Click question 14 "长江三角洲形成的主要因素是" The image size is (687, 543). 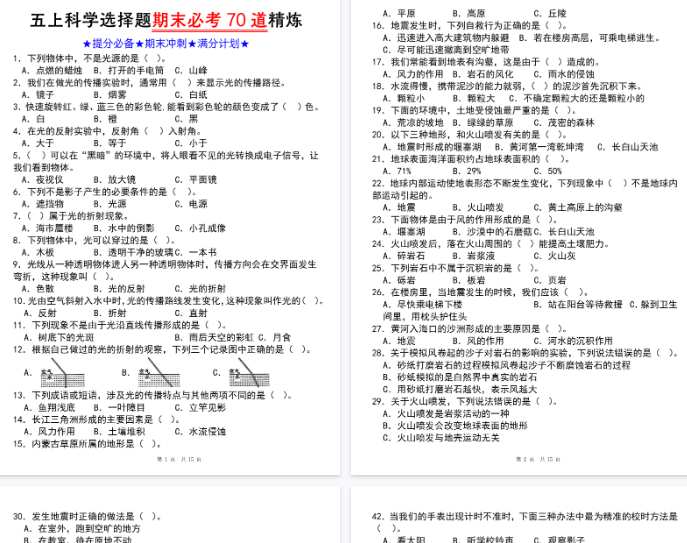[96, 419]
